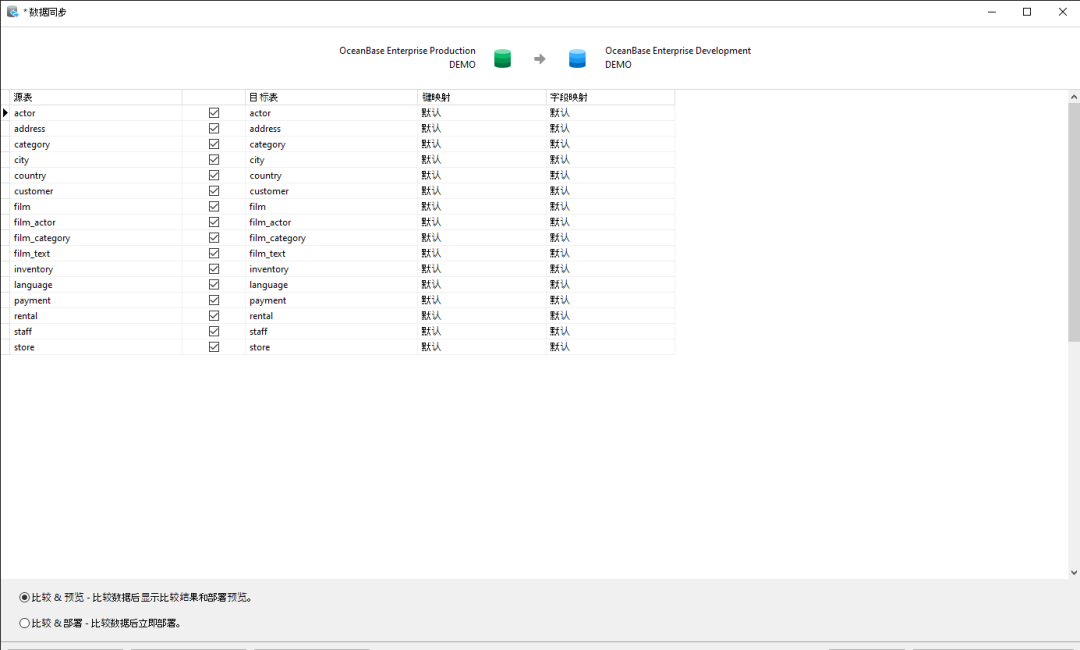Open field mapping cell for payment row
1080x650 pixels.
611,300
